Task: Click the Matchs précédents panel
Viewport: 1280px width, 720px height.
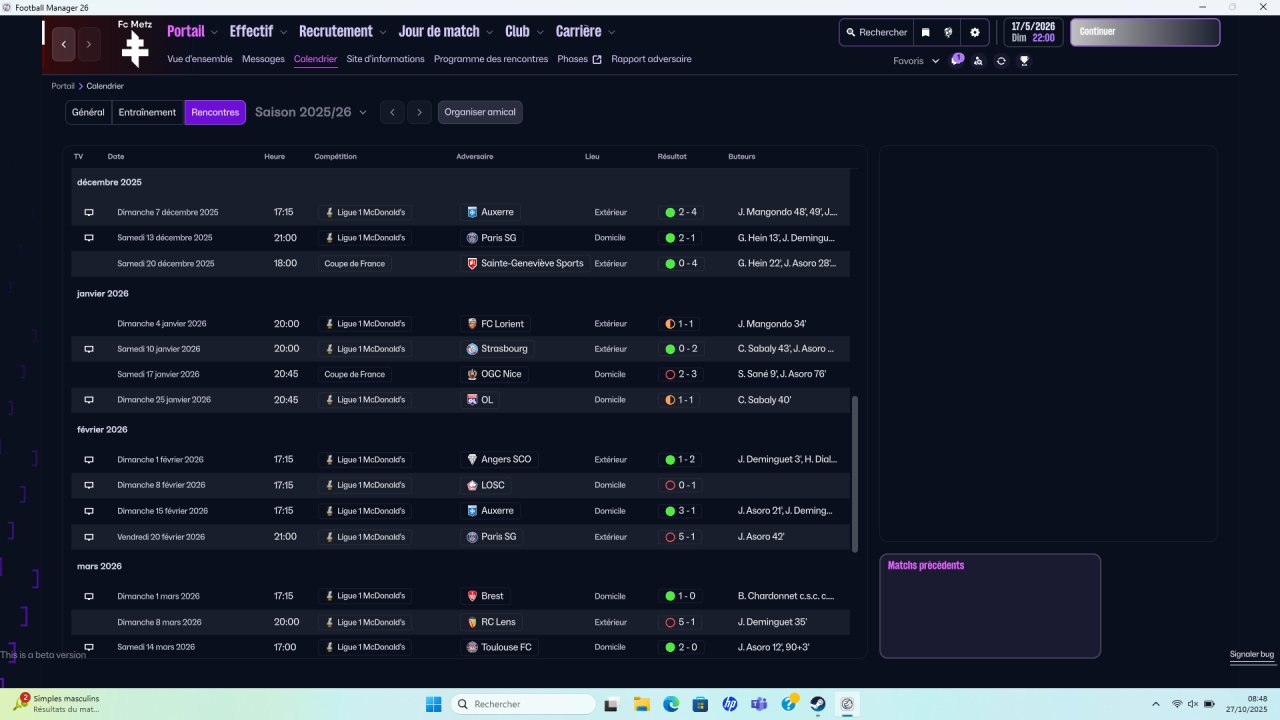Action: tap(990, 606)
